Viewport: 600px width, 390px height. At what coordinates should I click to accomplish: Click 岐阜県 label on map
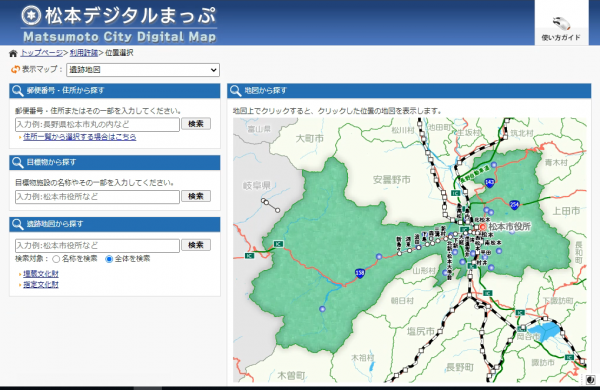coord(257,186)
